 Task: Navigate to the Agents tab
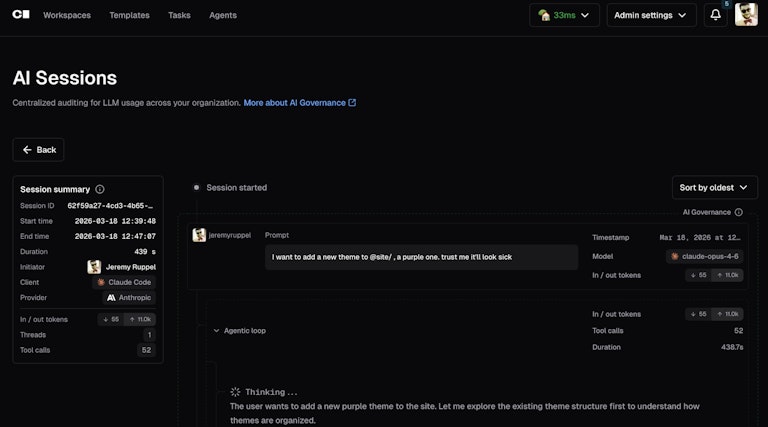223,15
